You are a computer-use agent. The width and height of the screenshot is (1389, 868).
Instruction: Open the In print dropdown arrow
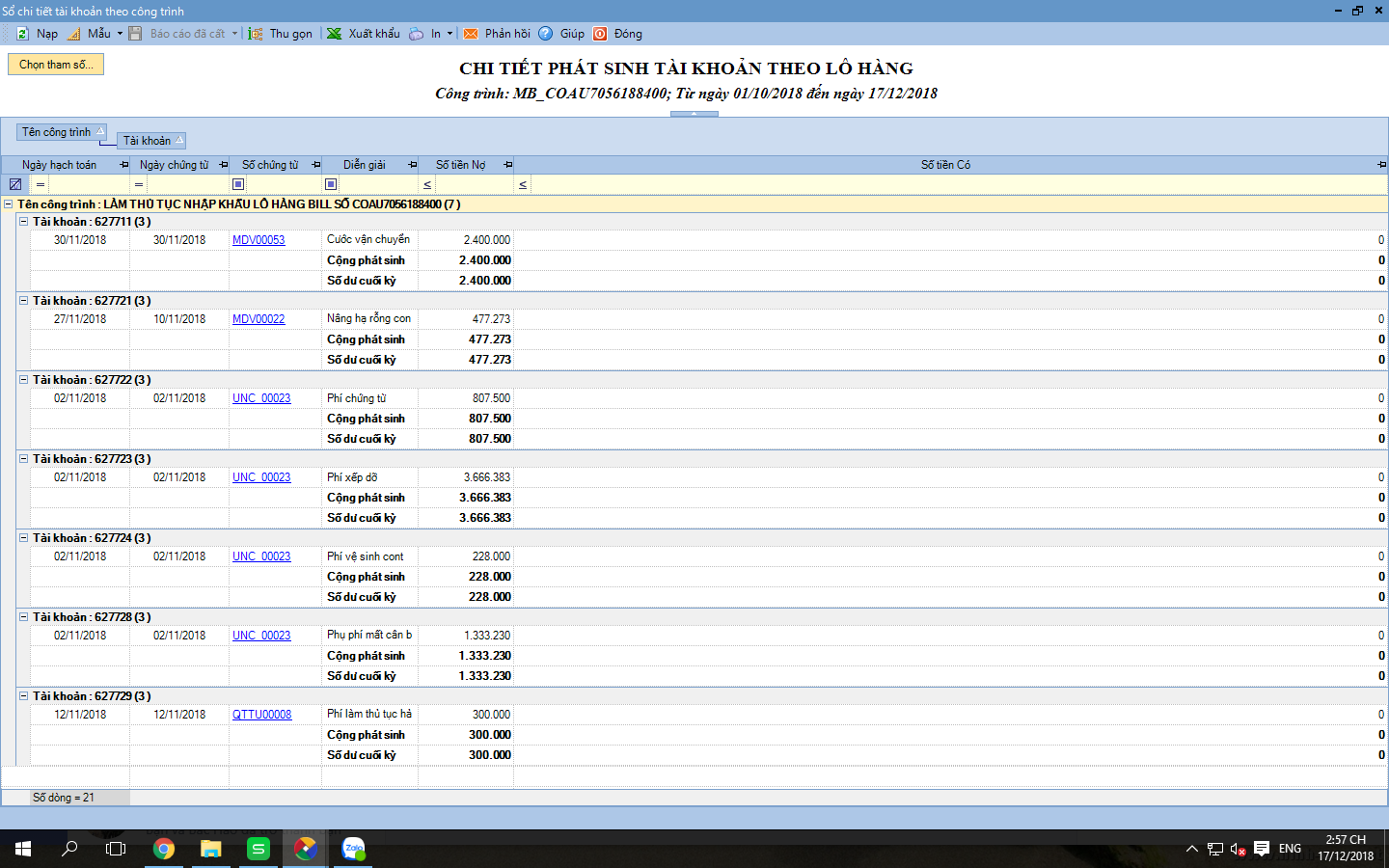click(449, 34)
